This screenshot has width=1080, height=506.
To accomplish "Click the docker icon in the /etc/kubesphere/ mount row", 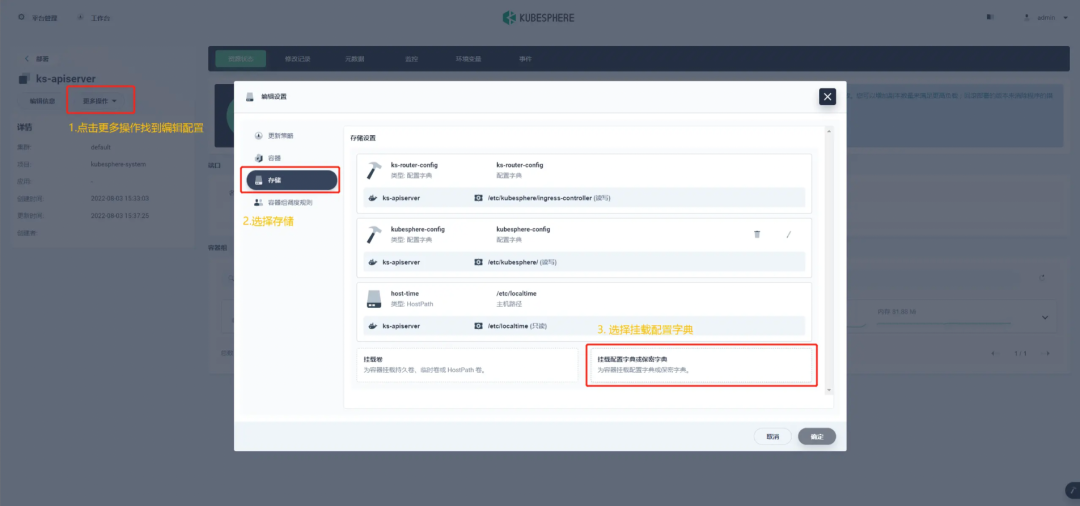I will click(372, 262).
